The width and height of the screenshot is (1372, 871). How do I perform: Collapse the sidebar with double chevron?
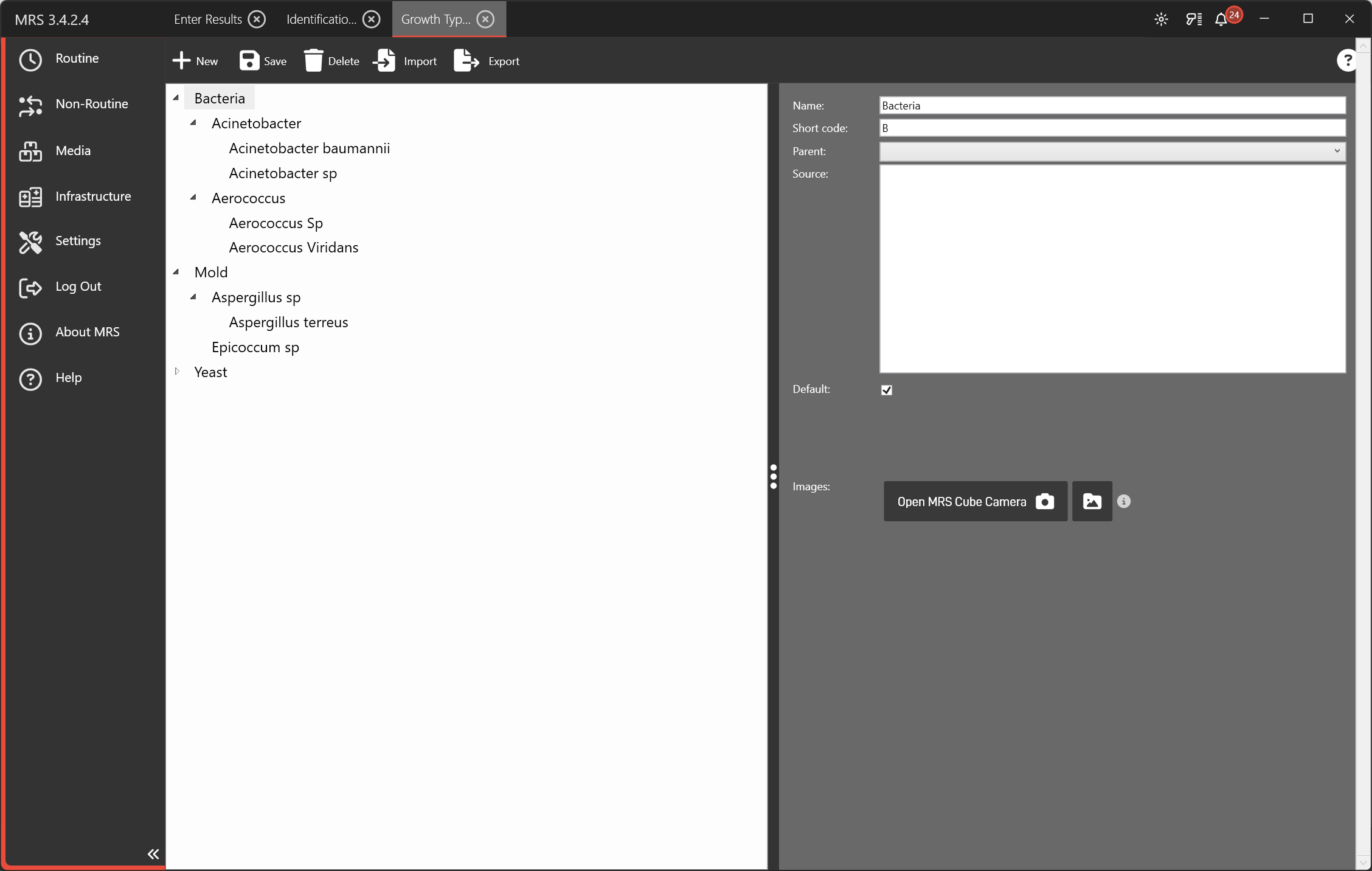[x=153, y=854]
